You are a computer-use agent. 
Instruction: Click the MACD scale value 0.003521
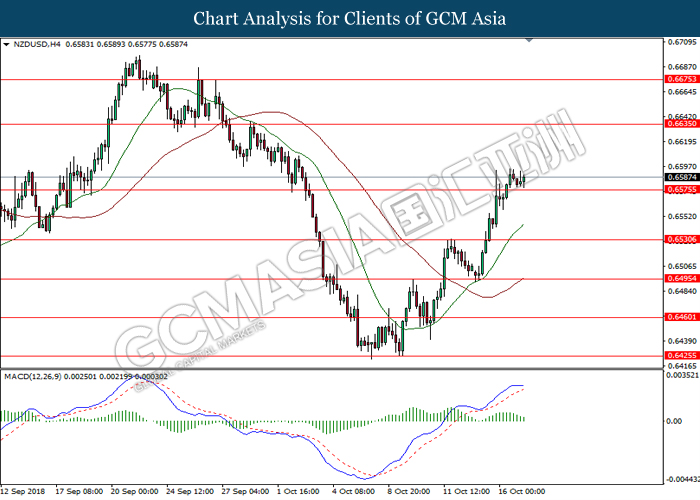[x=683, y=375]
